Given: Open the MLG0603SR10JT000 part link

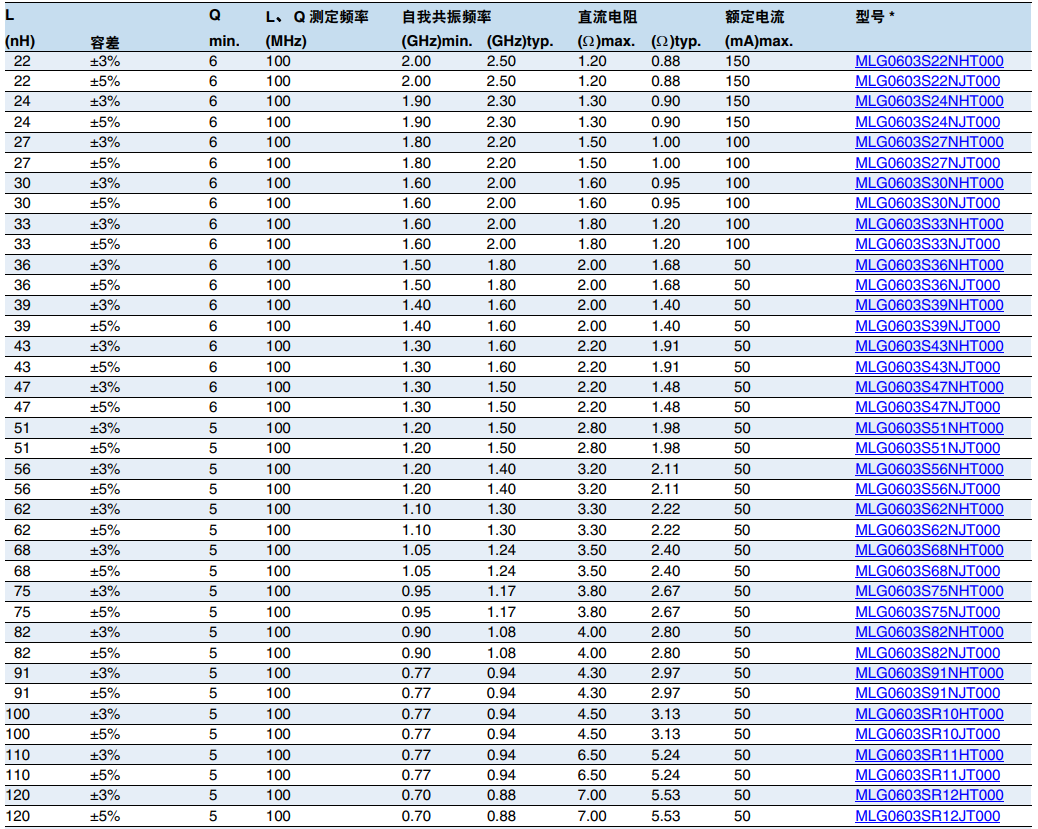Looking at the screenshot, I should pos(927,734).
